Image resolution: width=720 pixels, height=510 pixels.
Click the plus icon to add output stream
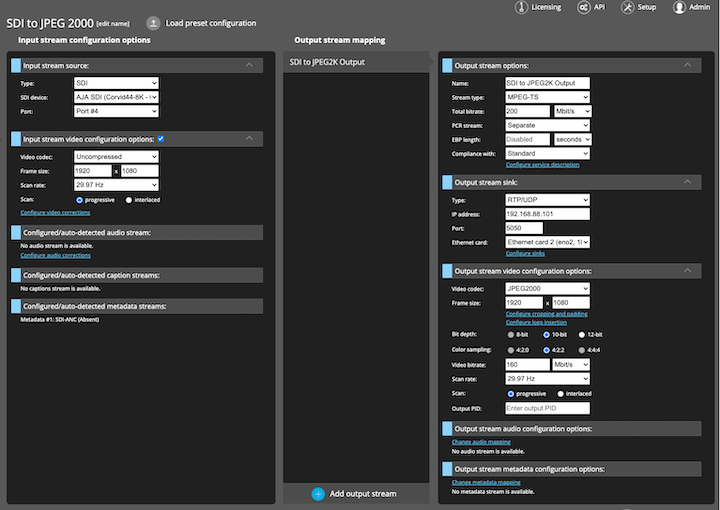tap(318, 494)
